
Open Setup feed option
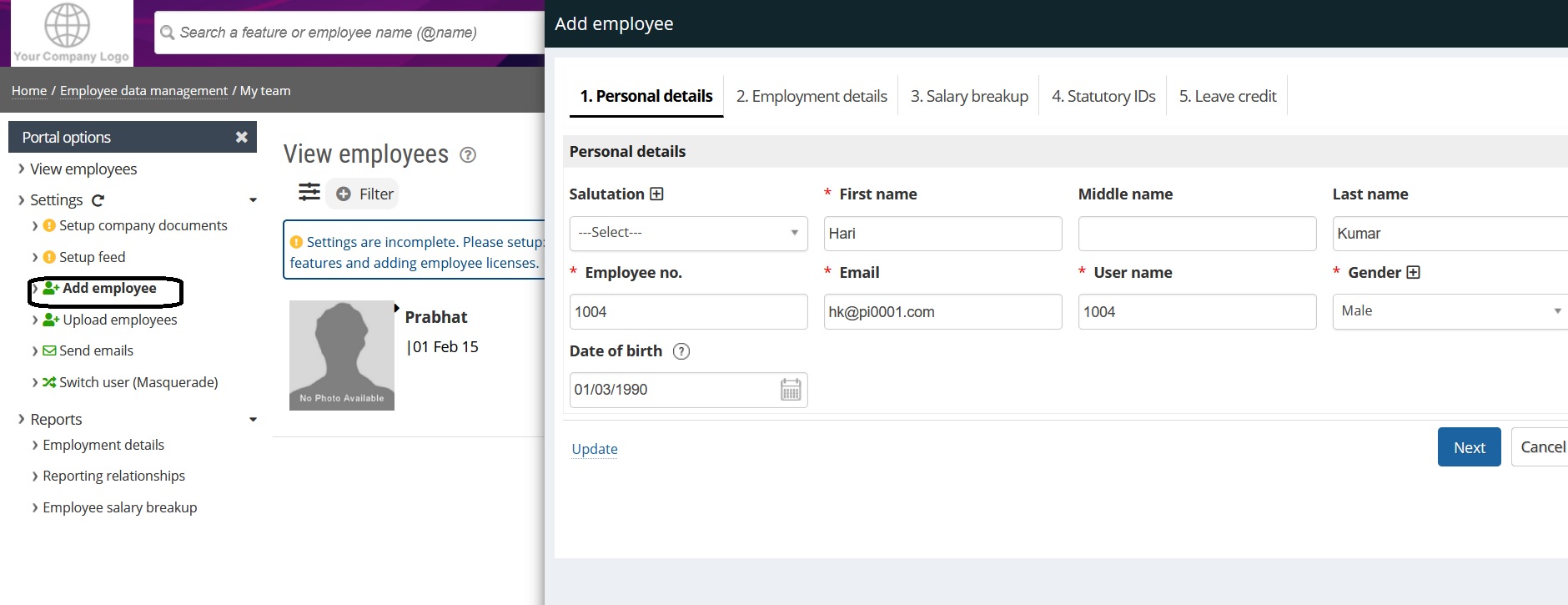93,257
